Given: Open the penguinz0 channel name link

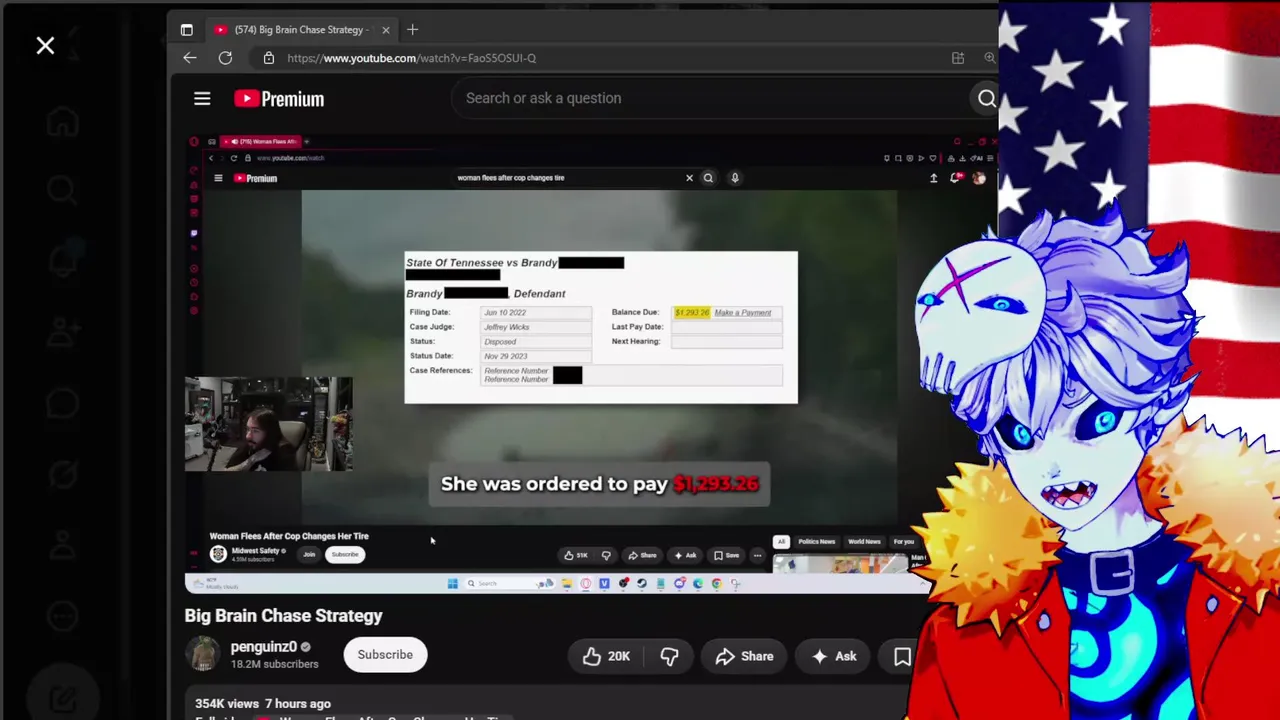Looking at the screenshot, I should pyautogui.click(x=263, y=647).
